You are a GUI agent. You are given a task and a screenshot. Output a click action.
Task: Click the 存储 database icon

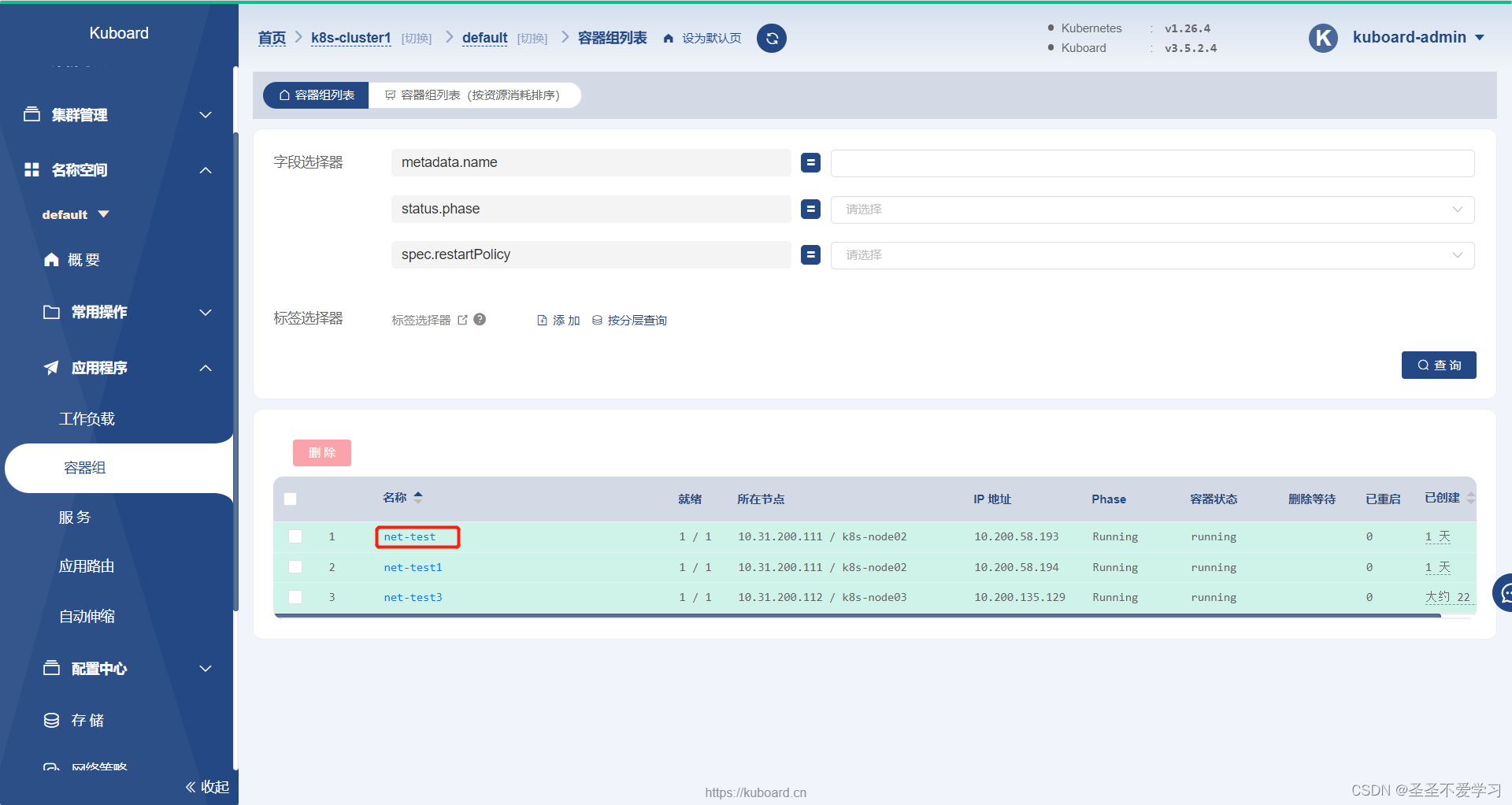(x=51, y=720)
